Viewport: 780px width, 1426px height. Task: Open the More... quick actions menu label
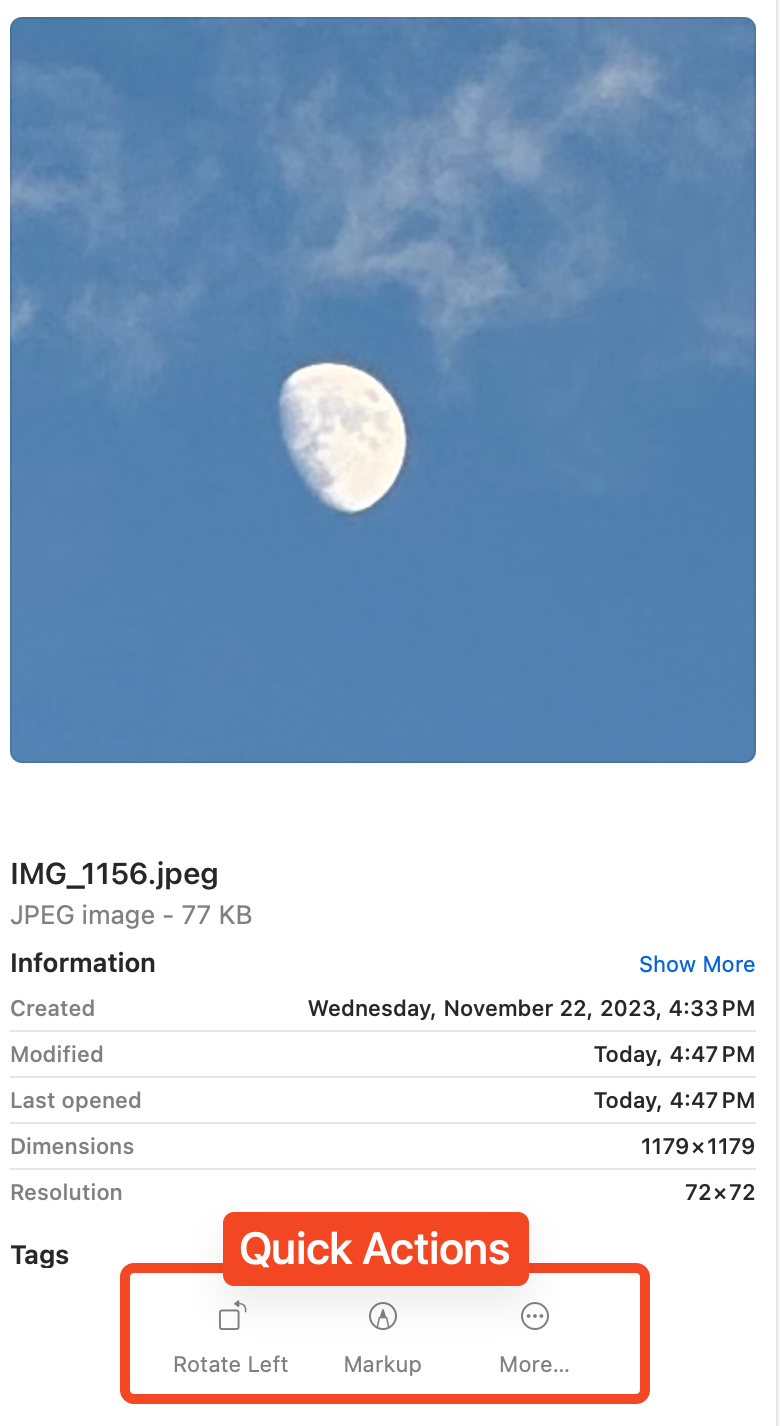[535, 1364]
